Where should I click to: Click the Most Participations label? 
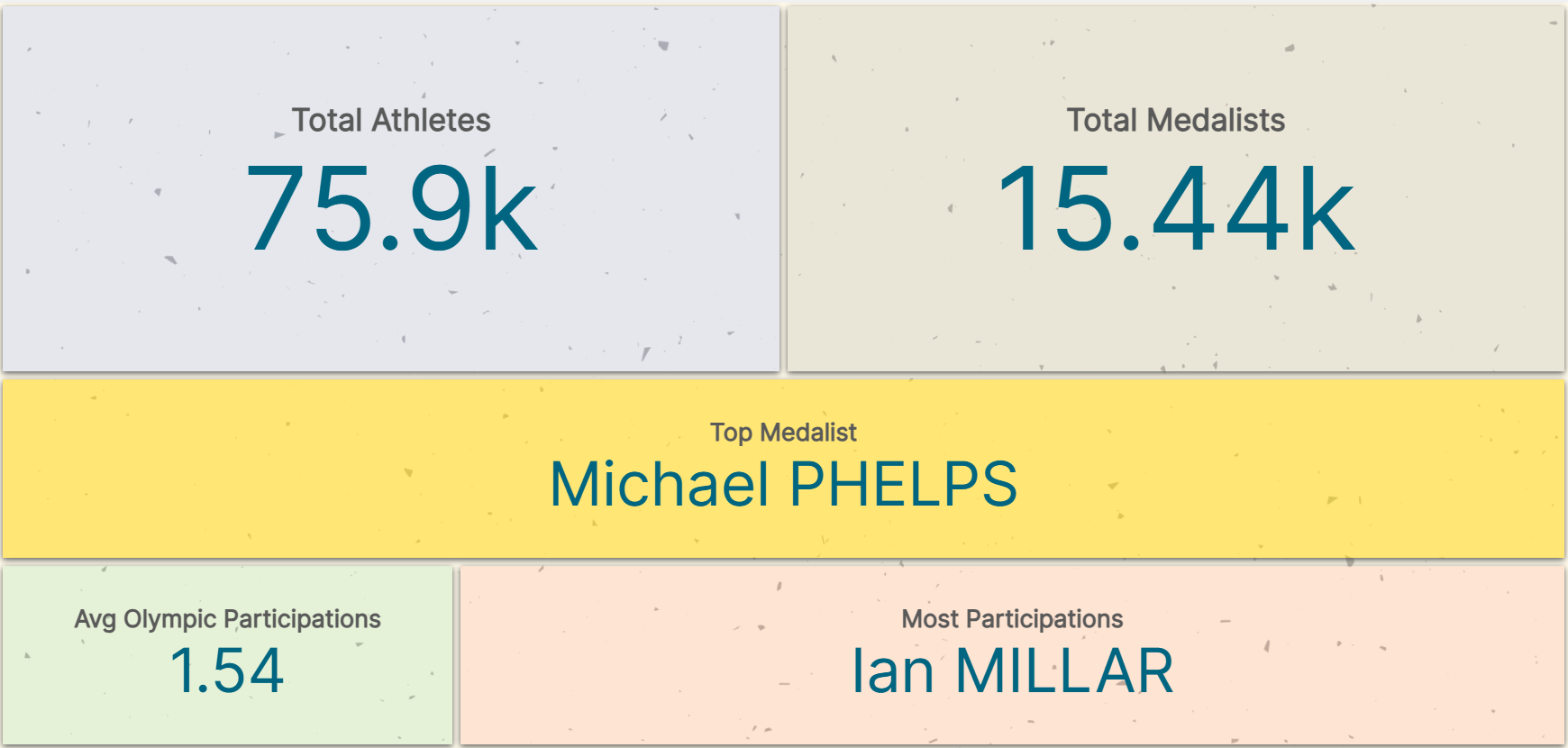1012,619
